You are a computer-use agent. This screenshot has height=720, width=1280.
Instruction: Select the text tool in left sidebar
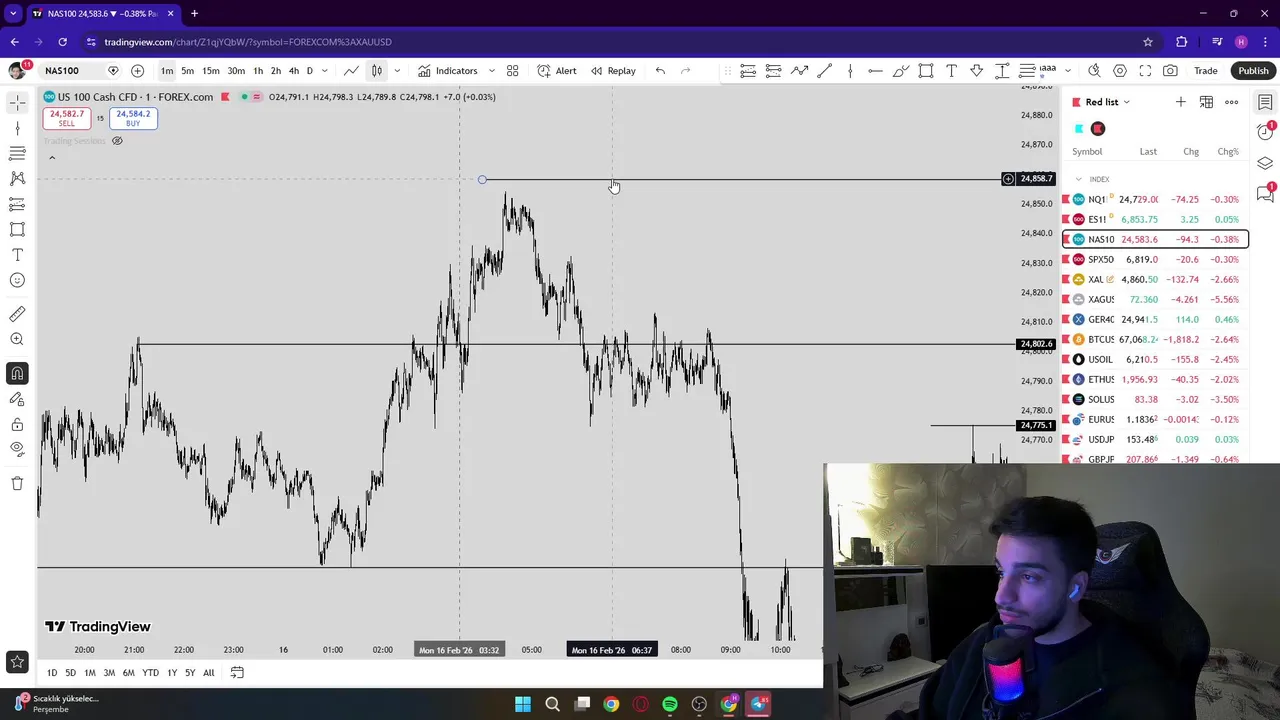tap(17, 255)
